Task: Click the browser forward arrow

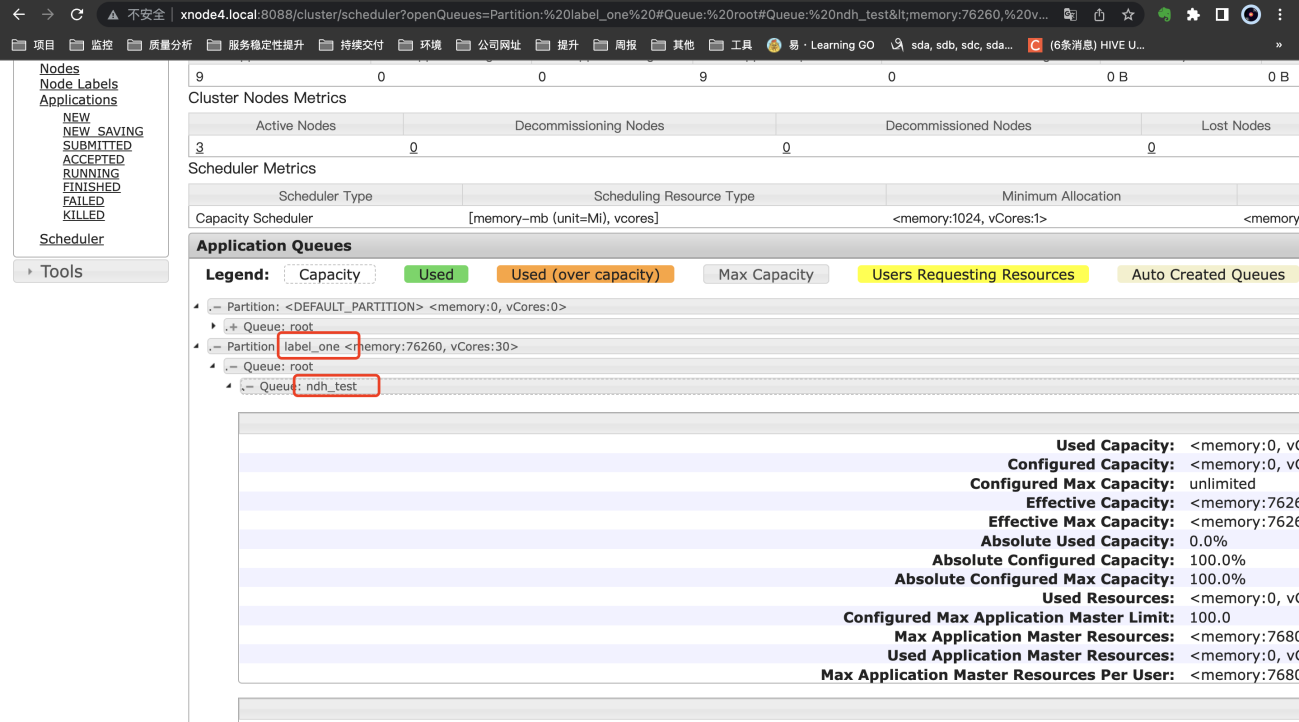Action: 47,15
